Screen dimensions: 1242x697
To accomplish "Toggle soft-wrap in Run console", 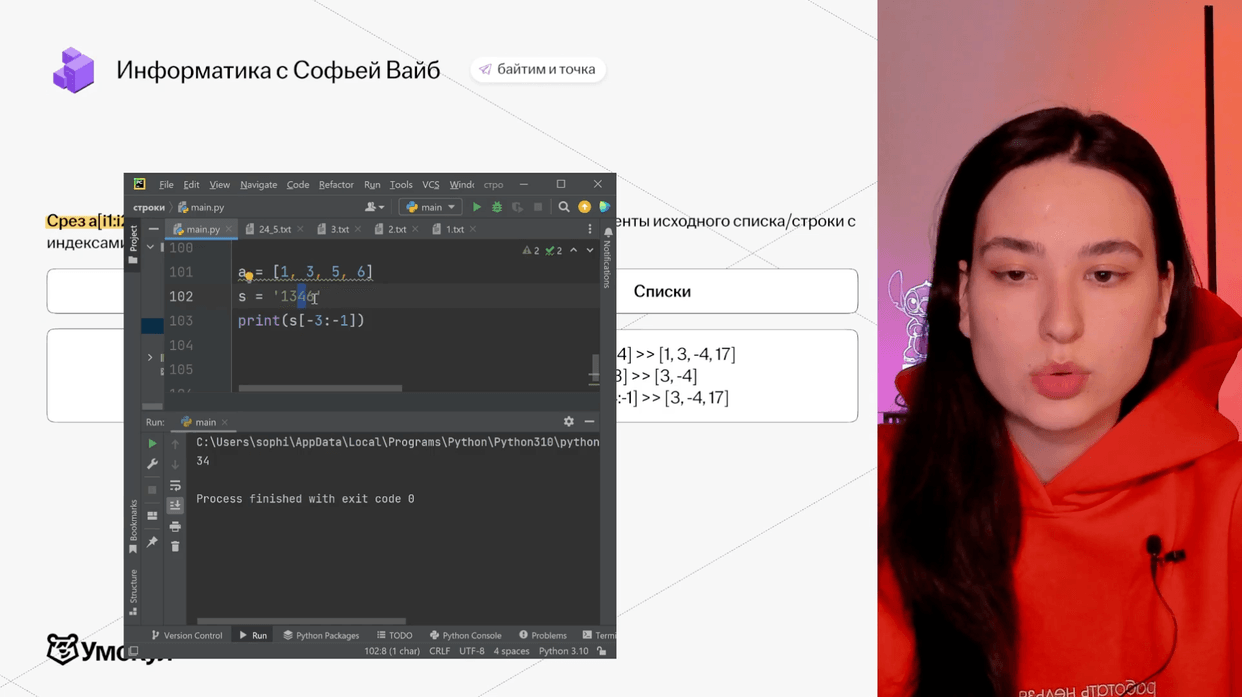I will click(x=175, y=485).
